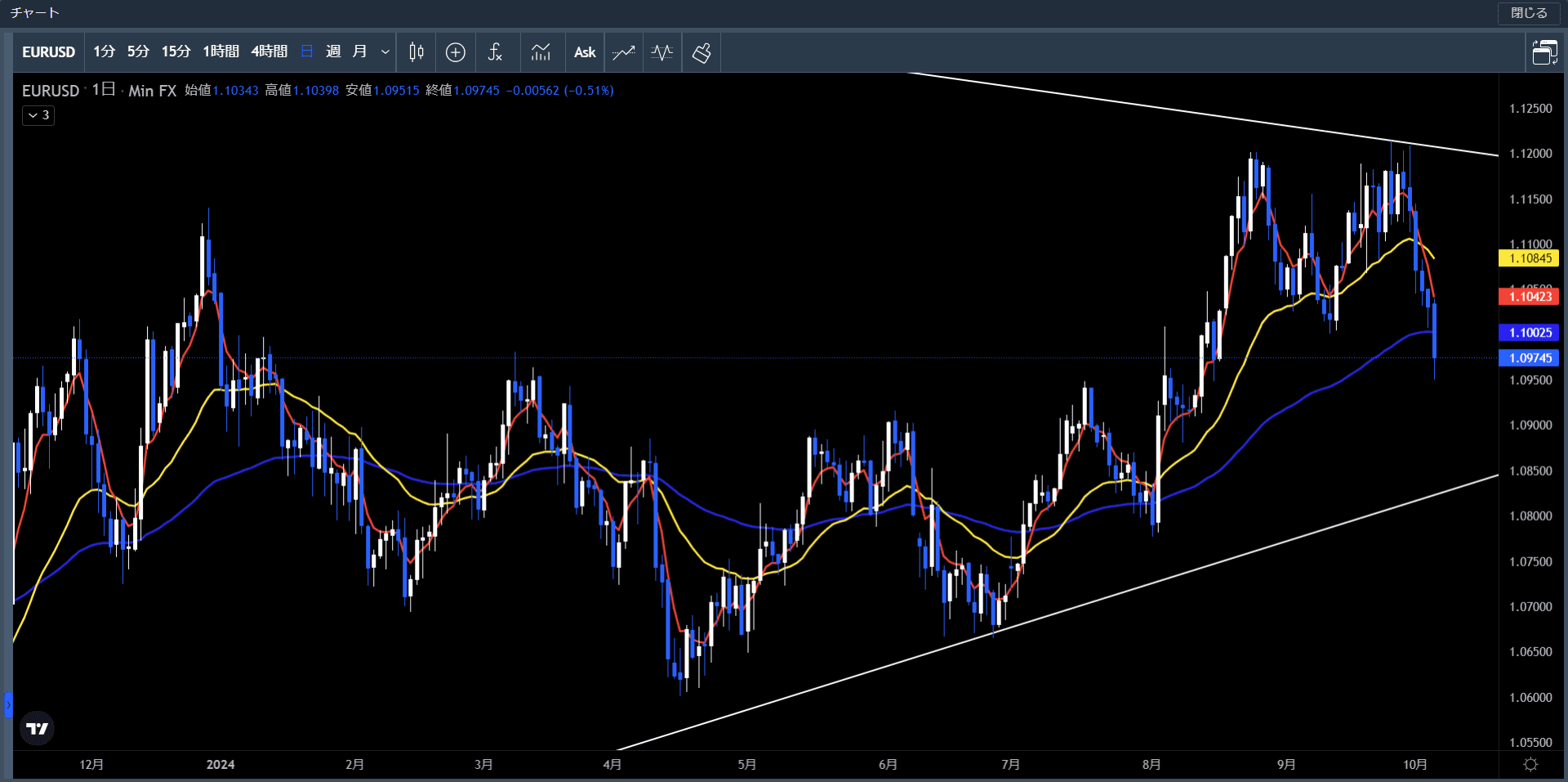Click the blue 1.10025 moving average price label
1568x782 pixels.
click(1529, 333)
